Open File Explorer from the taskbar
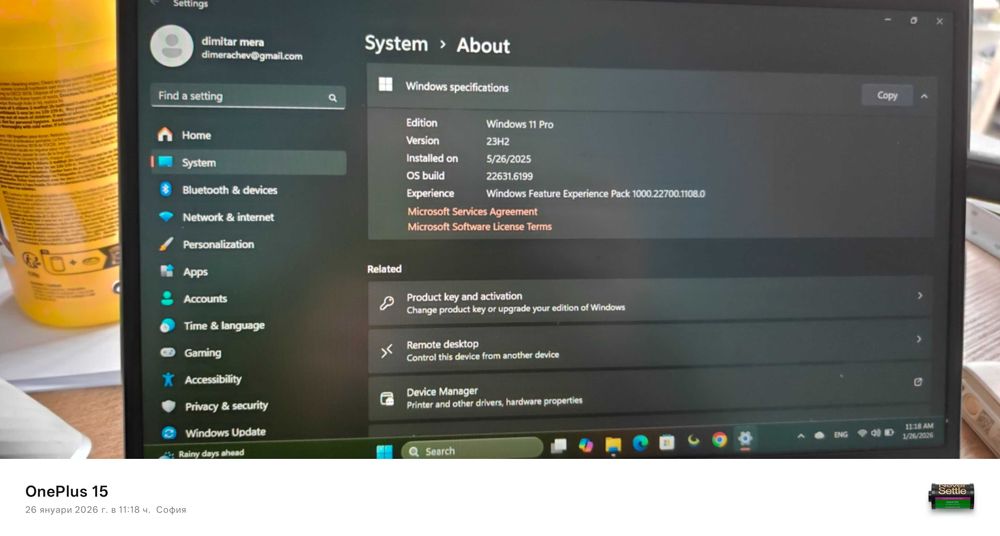The width and height of the screenshot is (1000, 536). click(613, 445)
